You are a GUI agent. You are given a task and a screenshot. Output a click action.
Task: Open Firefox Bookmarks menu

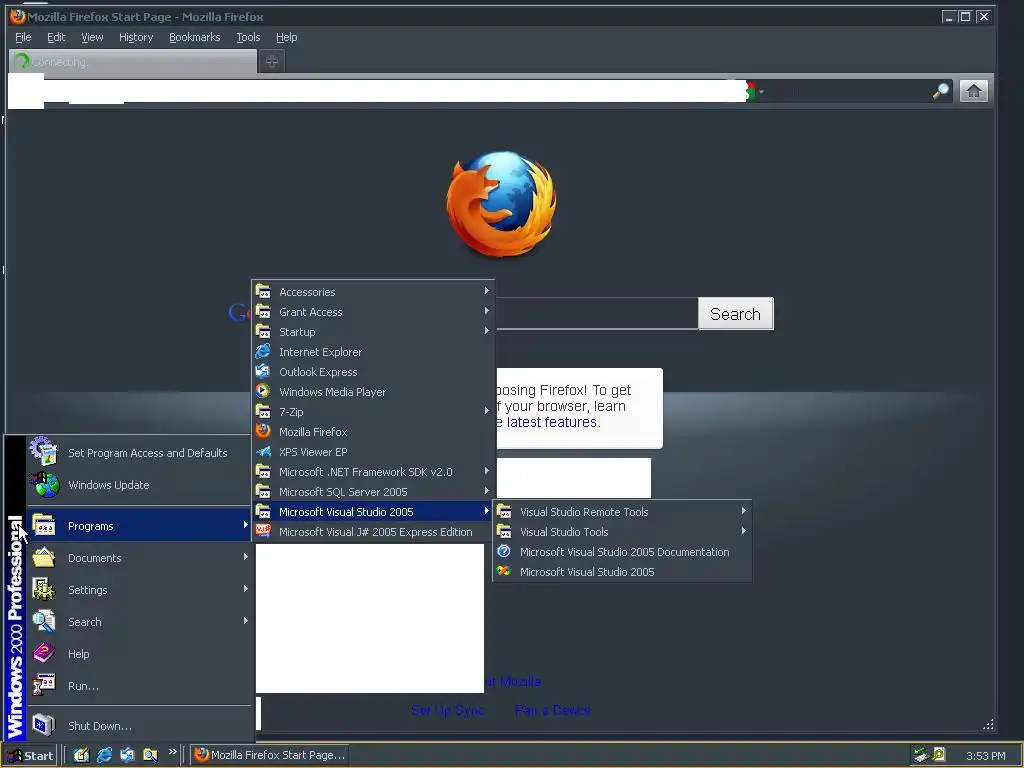pyautogui.click(x=195, y=37)
